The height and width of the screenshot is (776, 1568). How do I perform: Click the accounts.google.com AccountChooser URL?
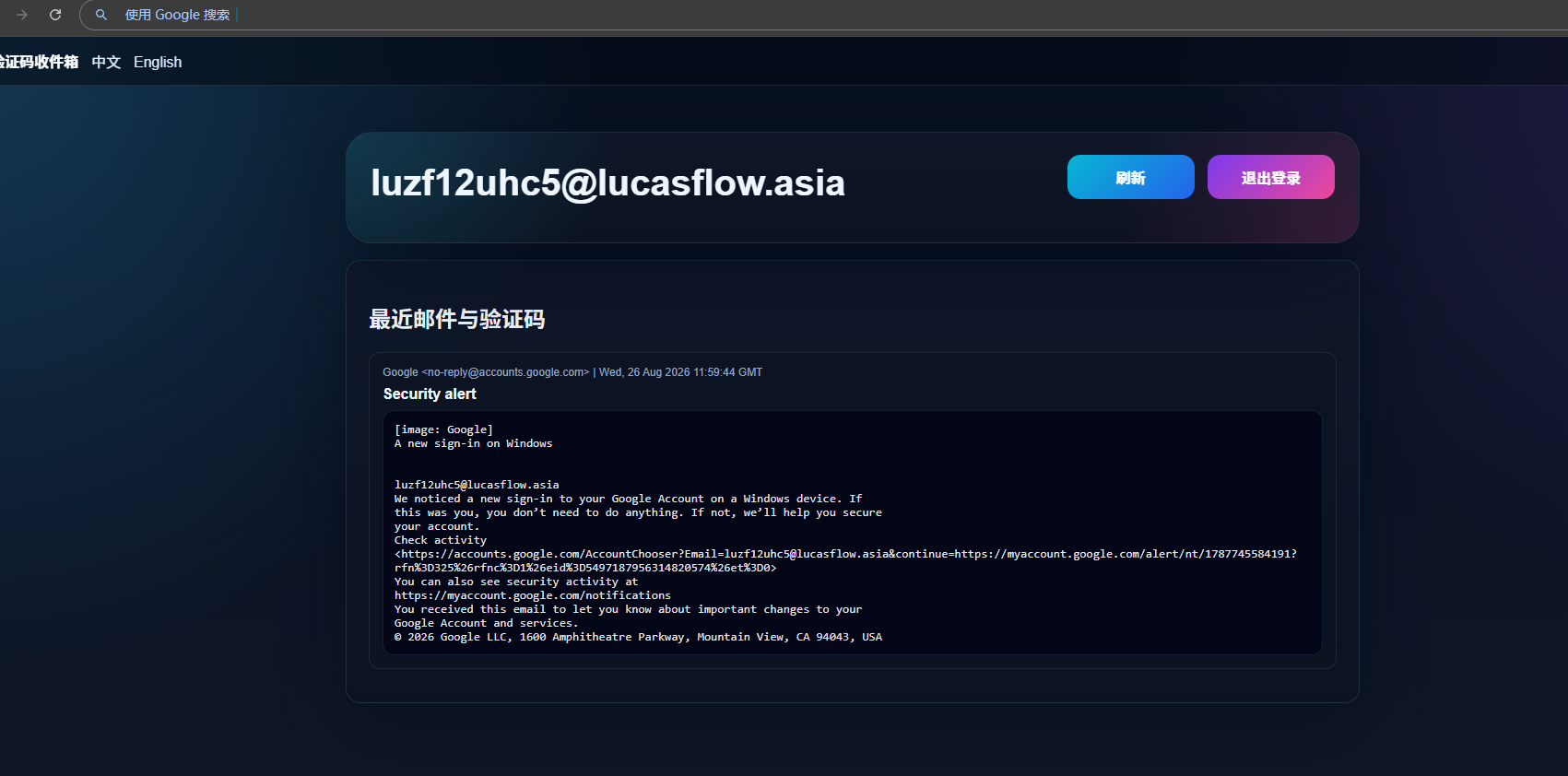point(845,560)
